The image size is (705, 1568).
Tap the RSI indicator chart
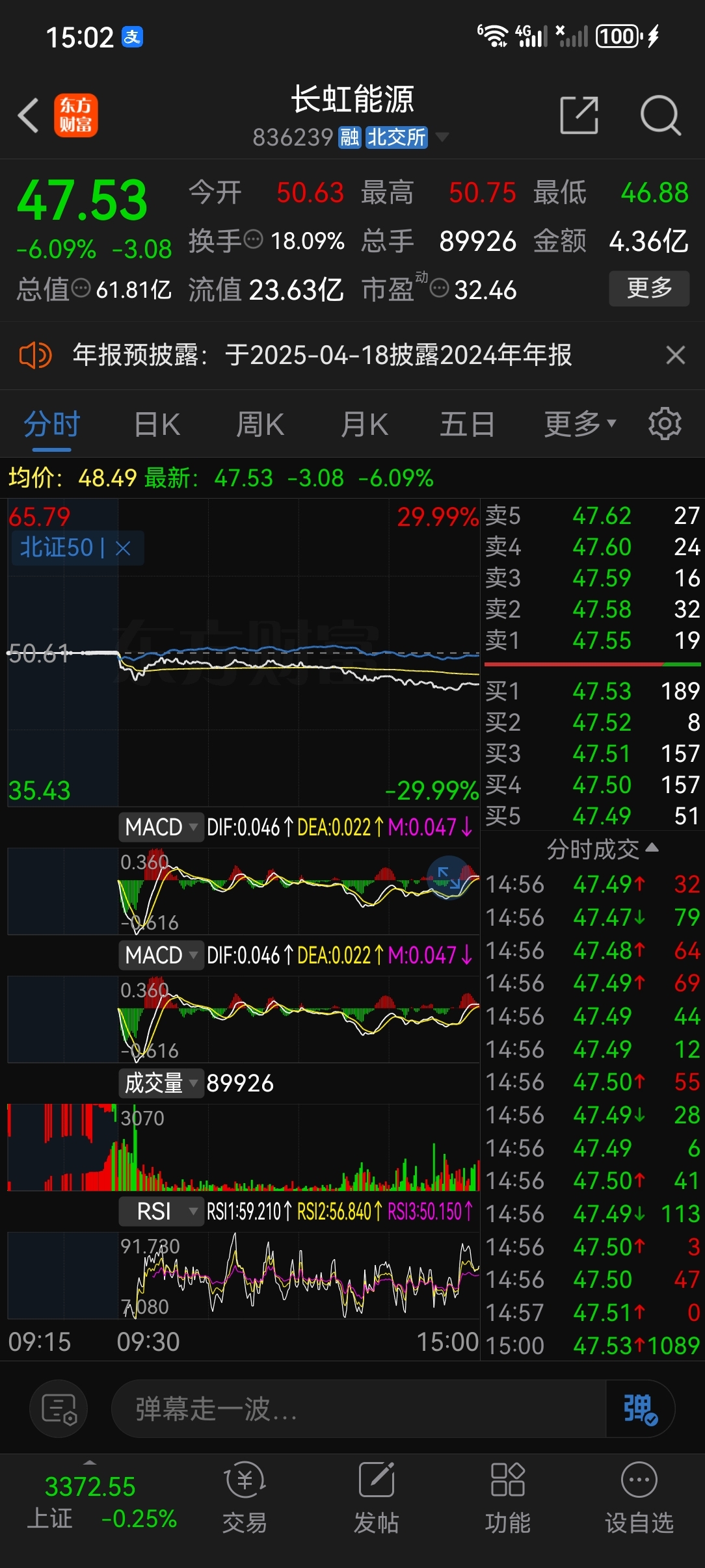pos(244,1275)
